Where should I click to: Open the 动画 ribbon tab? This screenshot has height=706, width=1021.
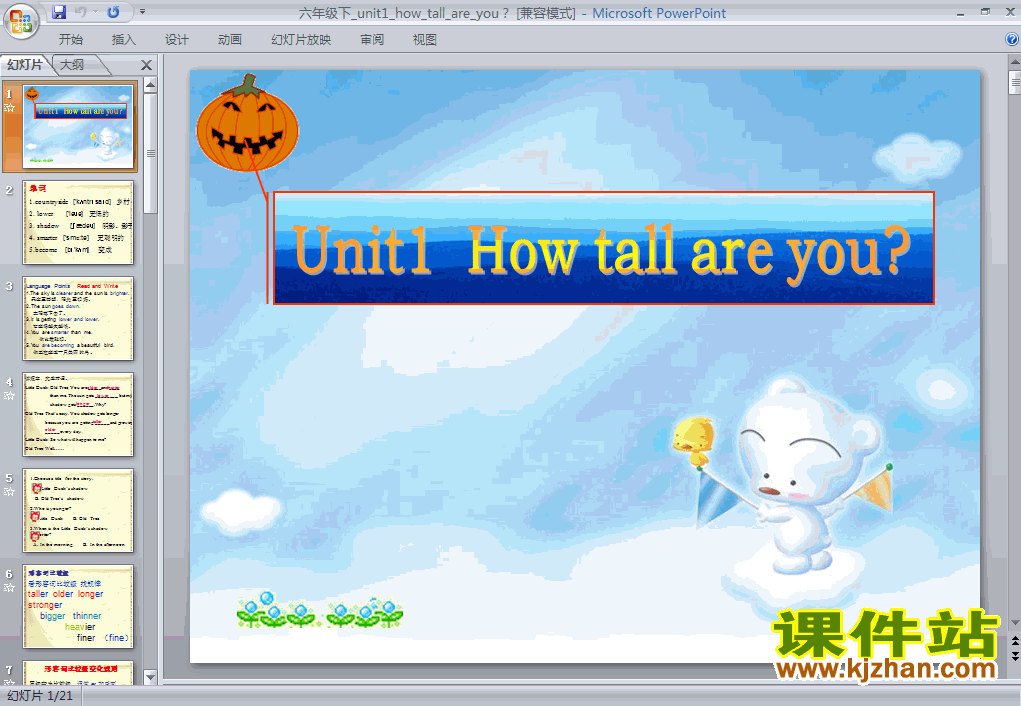(230, 40)
